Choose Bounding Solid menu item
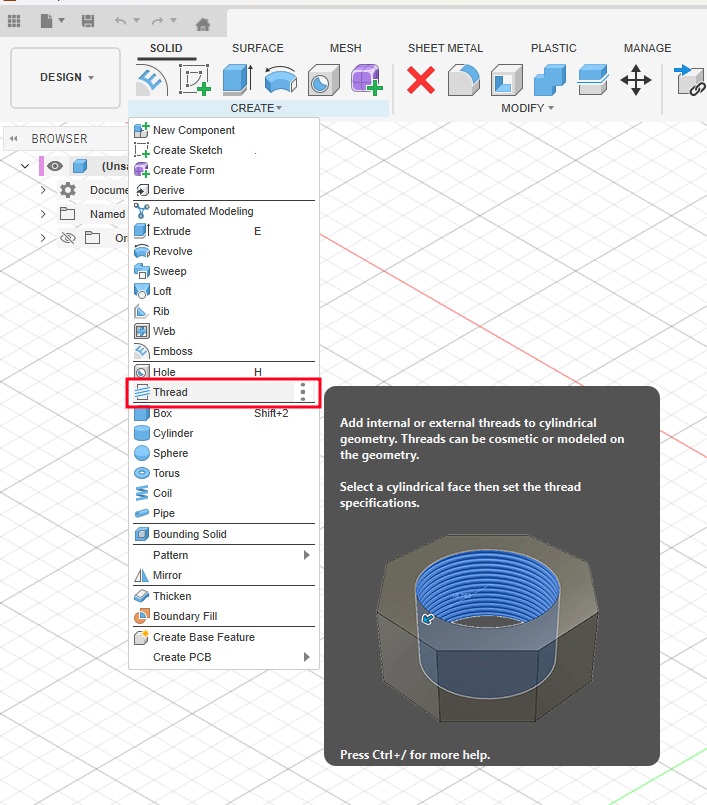 coord(224,534)
